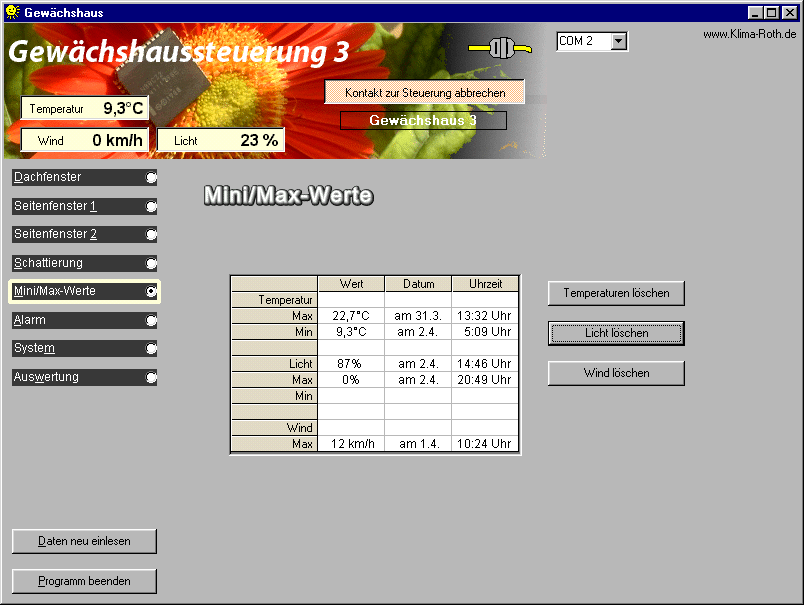Click the Wind 0 km/h display field
Screen dimensions: 804x605
[85, 140]
